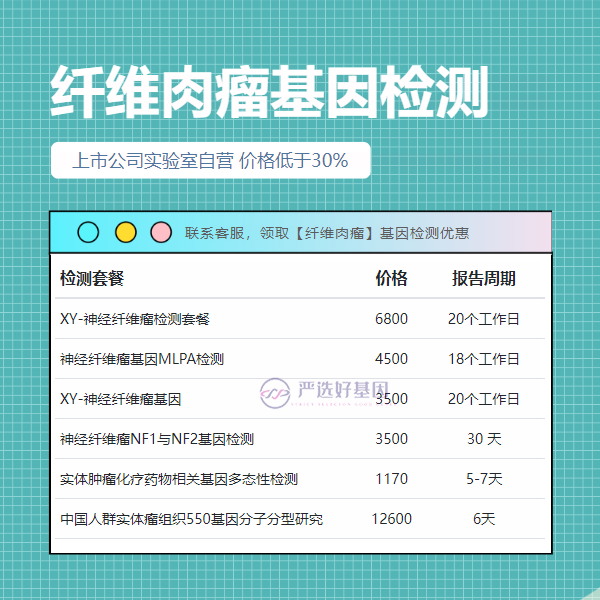Click 联系客服，领取【纤维肉瘤】基因检测优惠 text
The image size is (600, 600).
327,233
